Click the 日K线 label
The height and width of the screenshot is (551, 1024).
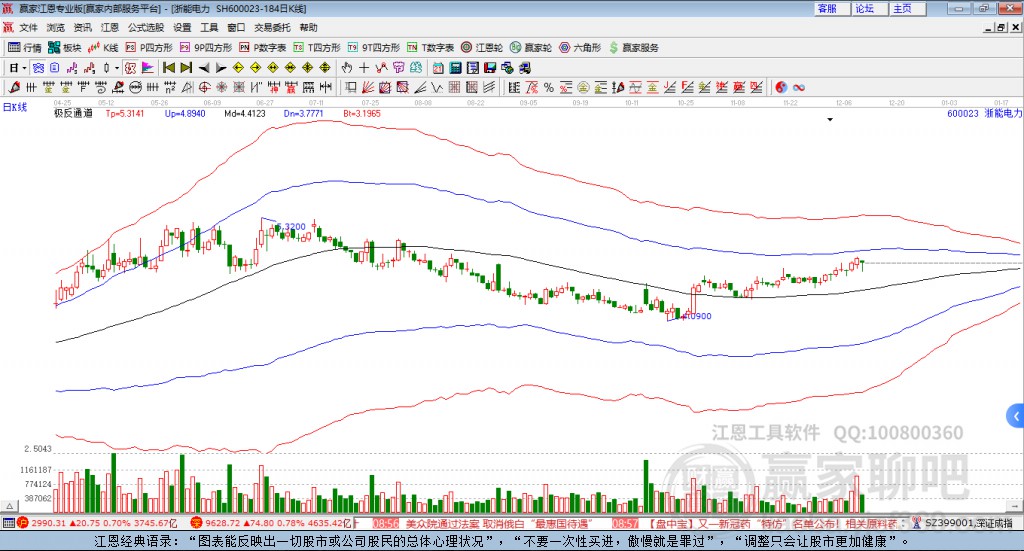pyautogui.click(x=15, y=107)
